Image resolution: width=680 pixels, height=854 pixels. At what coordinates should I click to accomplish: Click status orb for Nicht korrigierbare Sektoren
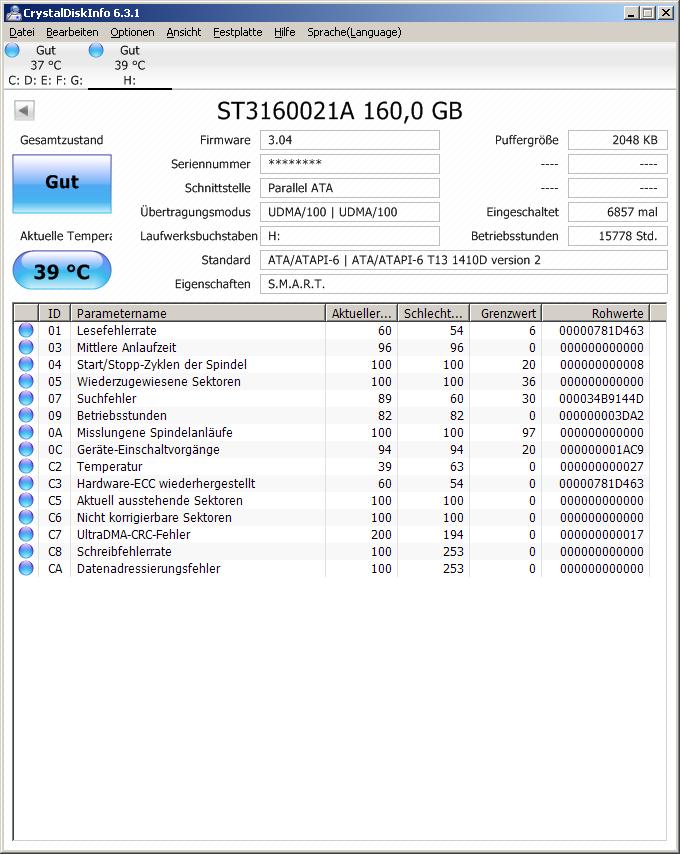click(26, 517)
